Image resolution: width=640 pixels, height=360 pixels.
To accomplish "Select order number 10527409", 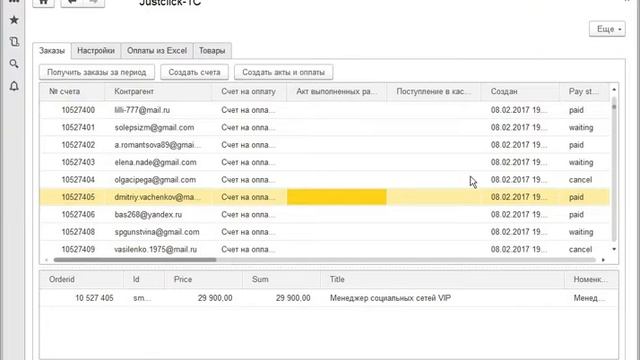I will (78, 249).
